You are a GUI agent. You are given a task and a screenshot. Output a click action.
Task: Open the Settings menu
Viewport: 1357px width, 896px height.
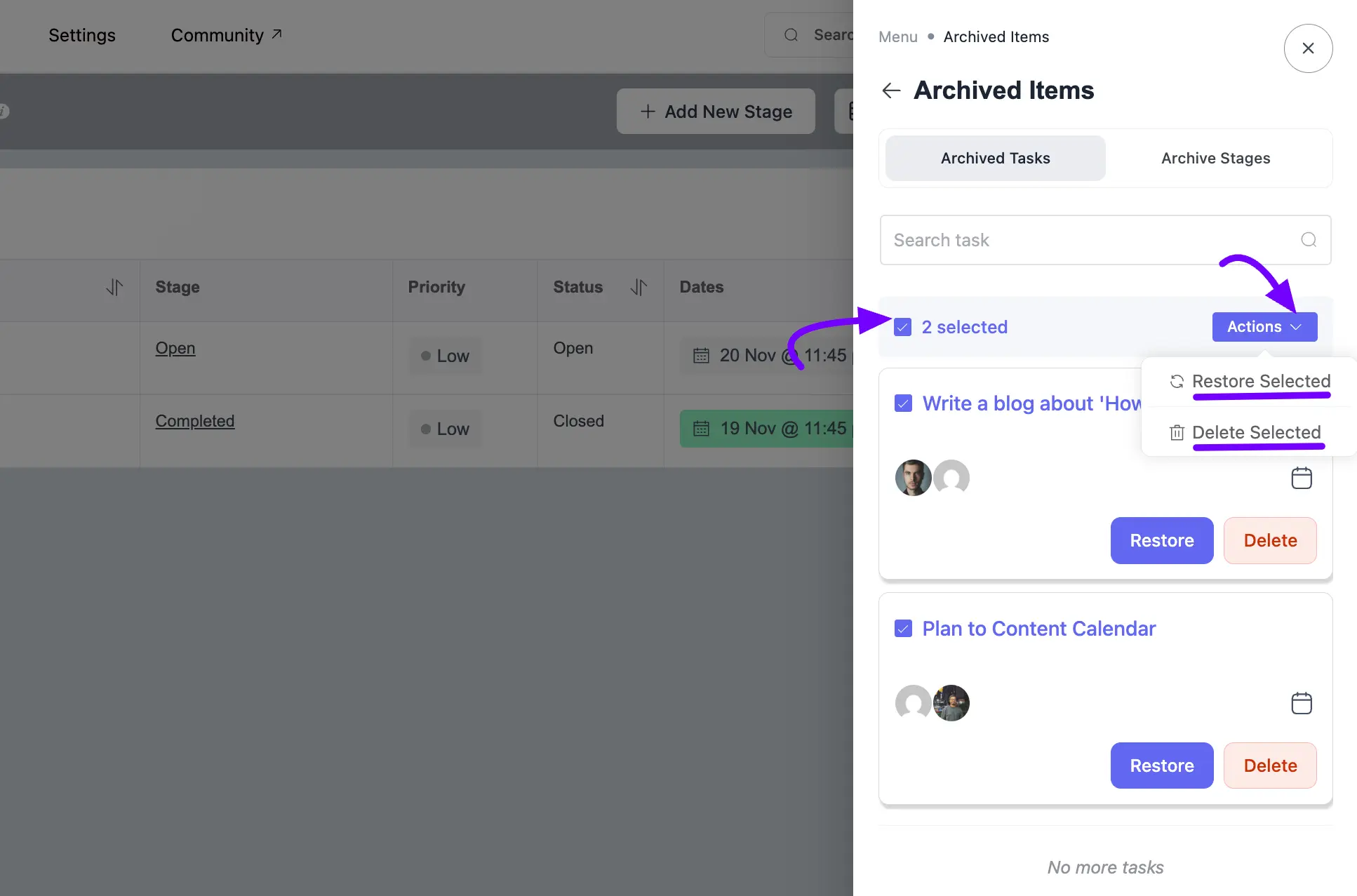pos(81,35)
